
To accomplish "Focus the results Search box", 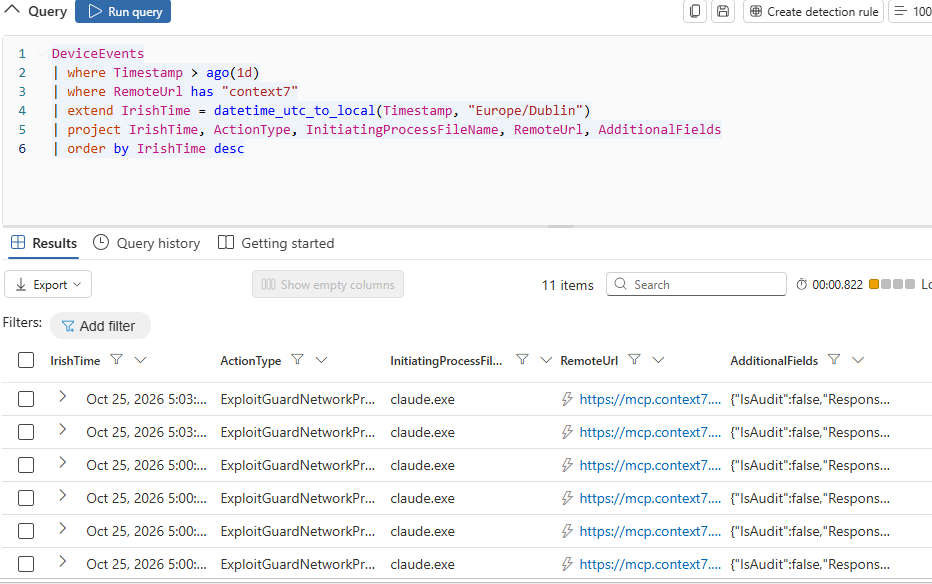I will [x=696, y=285].
